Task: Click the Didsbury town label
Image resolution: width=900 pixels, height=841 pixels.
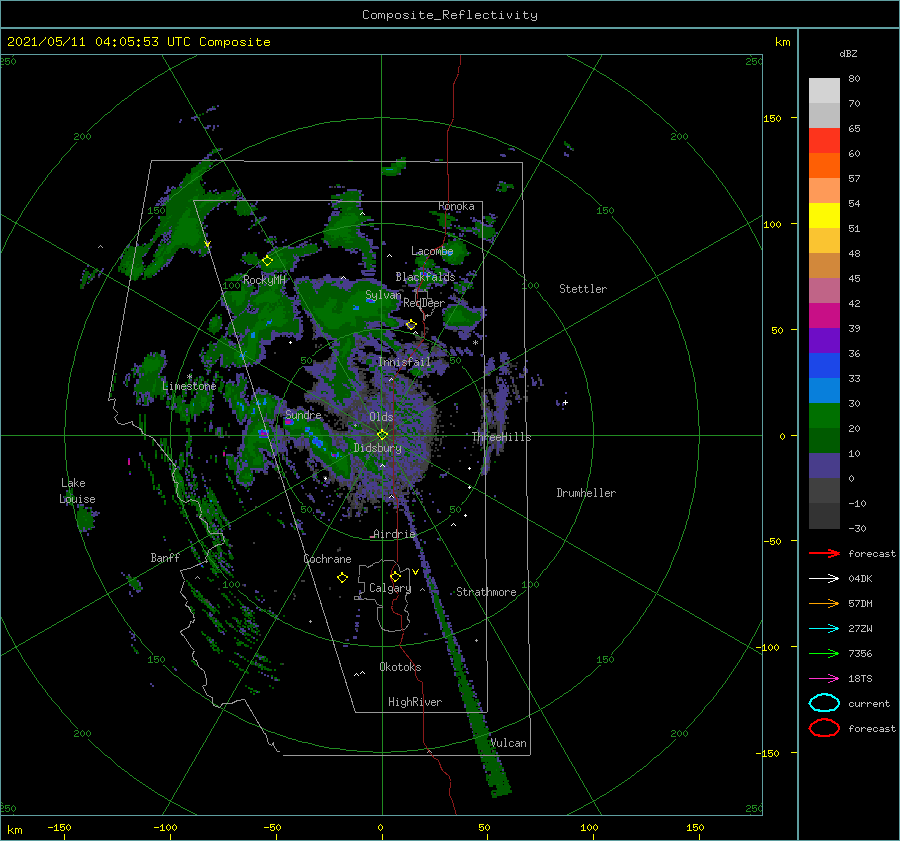Action: 377,448
